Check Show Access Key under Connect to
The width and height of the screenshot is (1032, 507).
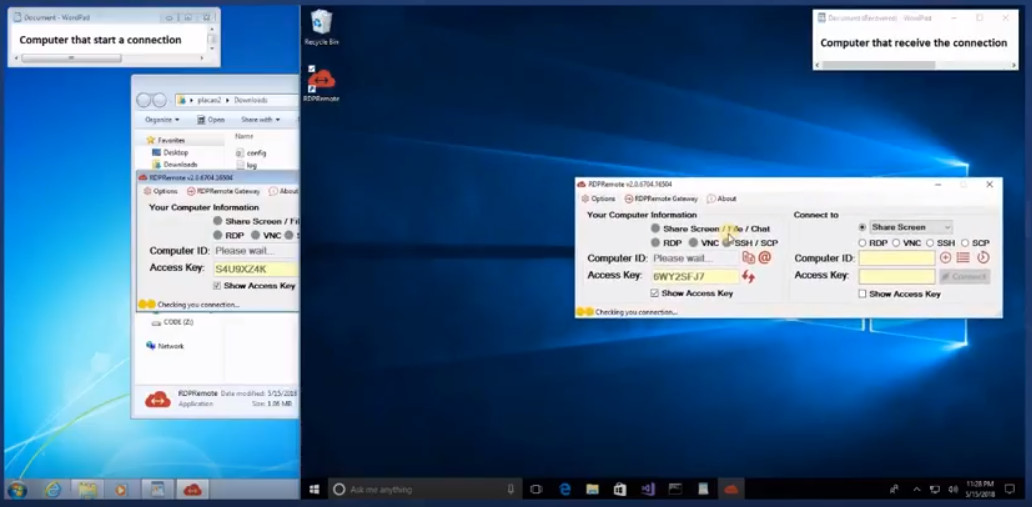click(x=862, y=294)
